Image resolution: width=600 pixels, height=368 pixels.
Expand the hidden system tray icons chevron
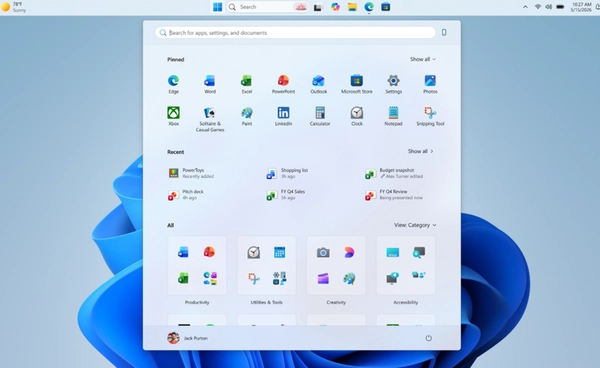[x=525, y=7]
